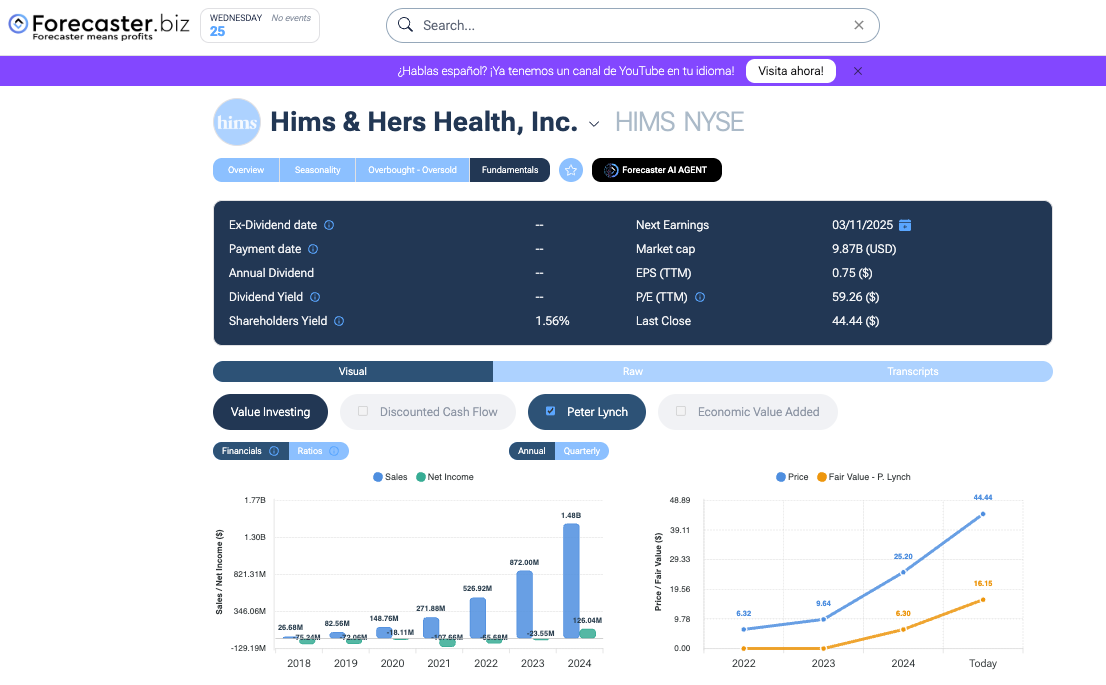Click the 2024 sales bar labeled 1.48B
The width and height of the screenshot is (1106, 685).
pyautogui.click(x=571, y=581)
